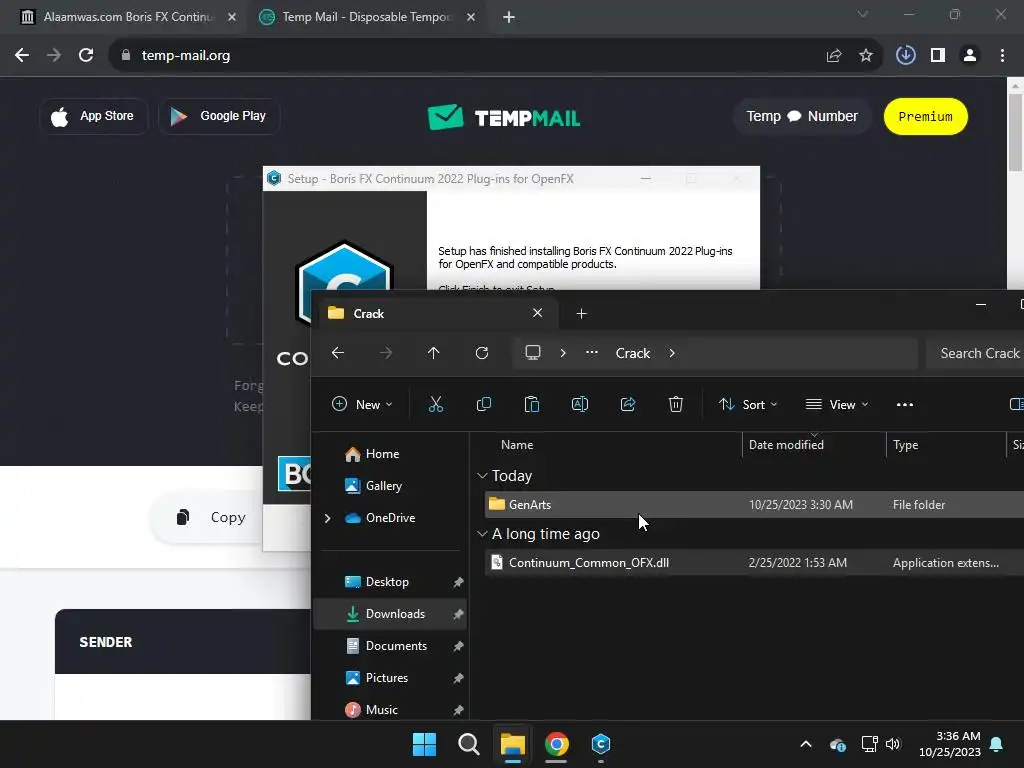Image resolution: width=1024 pixels, height=768 pixels.
Task: Expand chevron after This PC icon
Action: pyautogui.click(x=563, y=353)
